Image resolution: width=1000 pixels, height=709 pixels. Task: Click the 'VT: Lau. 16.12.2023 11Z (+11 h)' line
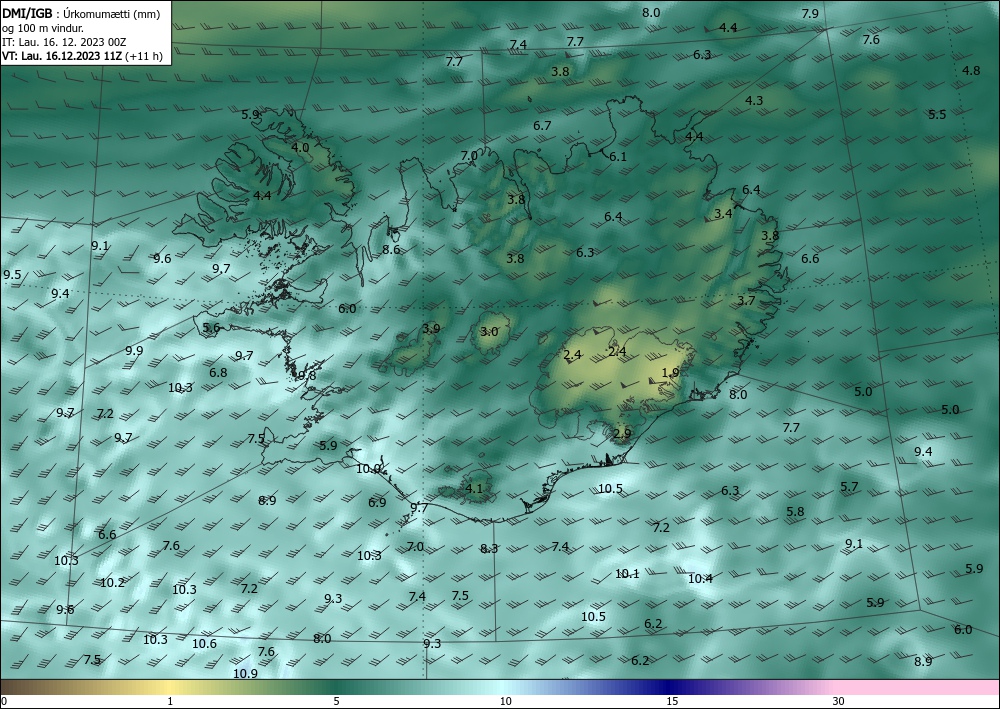point(82,56)
